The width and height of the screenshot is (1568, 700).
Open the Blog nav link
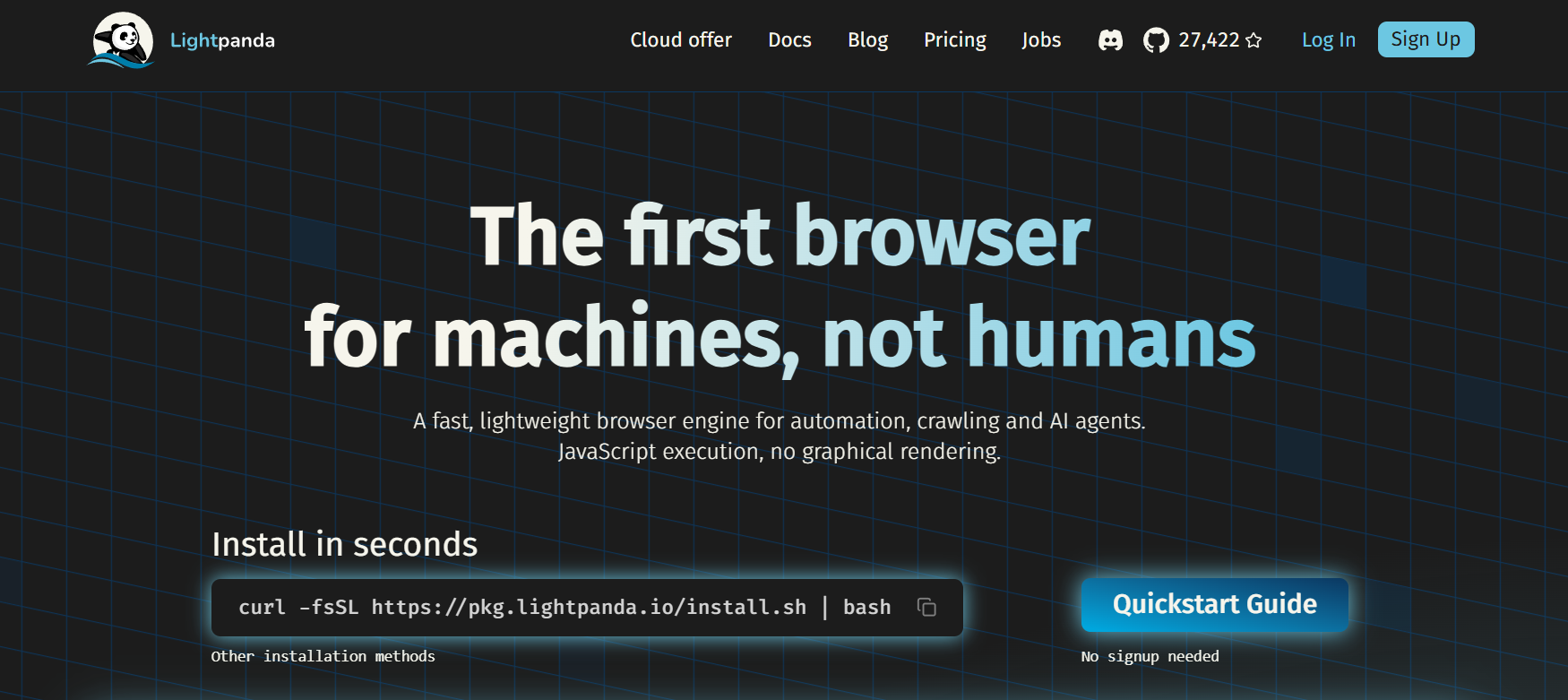pos(867,40)
